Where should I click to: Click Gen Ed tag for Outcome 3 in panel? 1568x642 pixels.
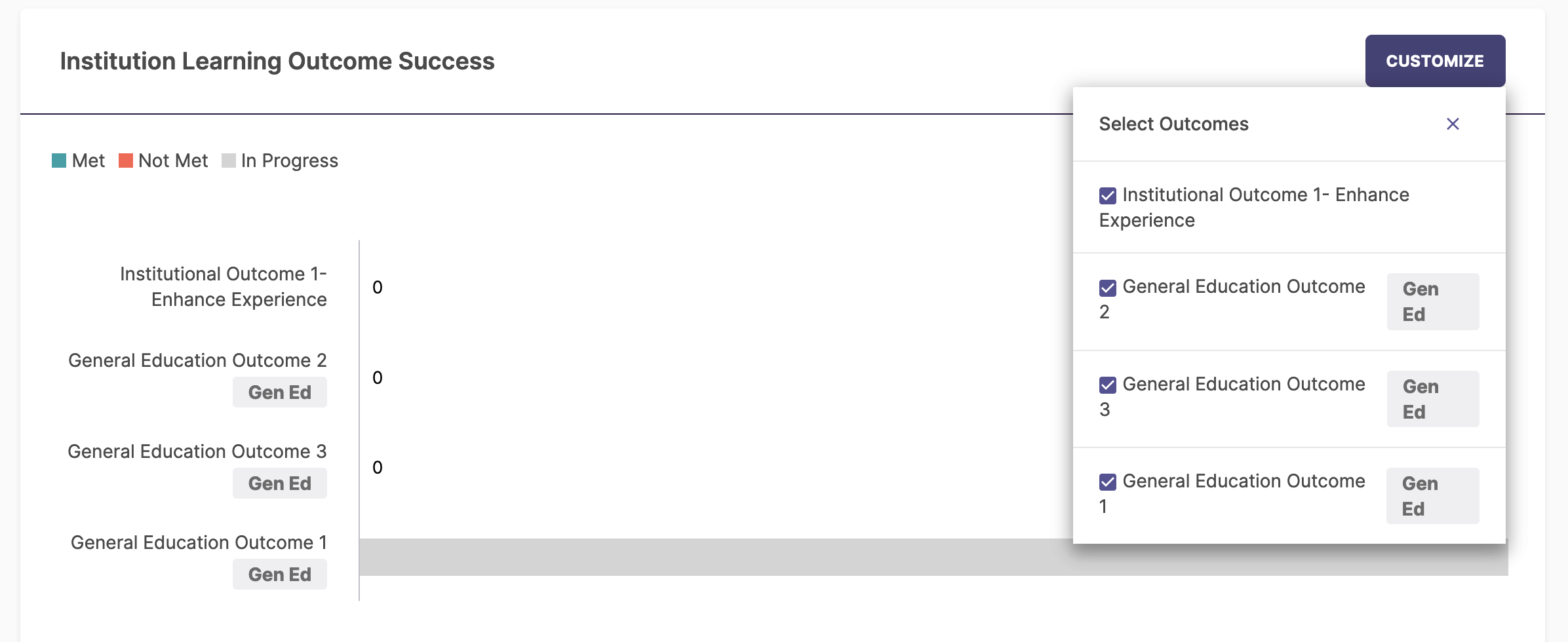pos(1432,399)
